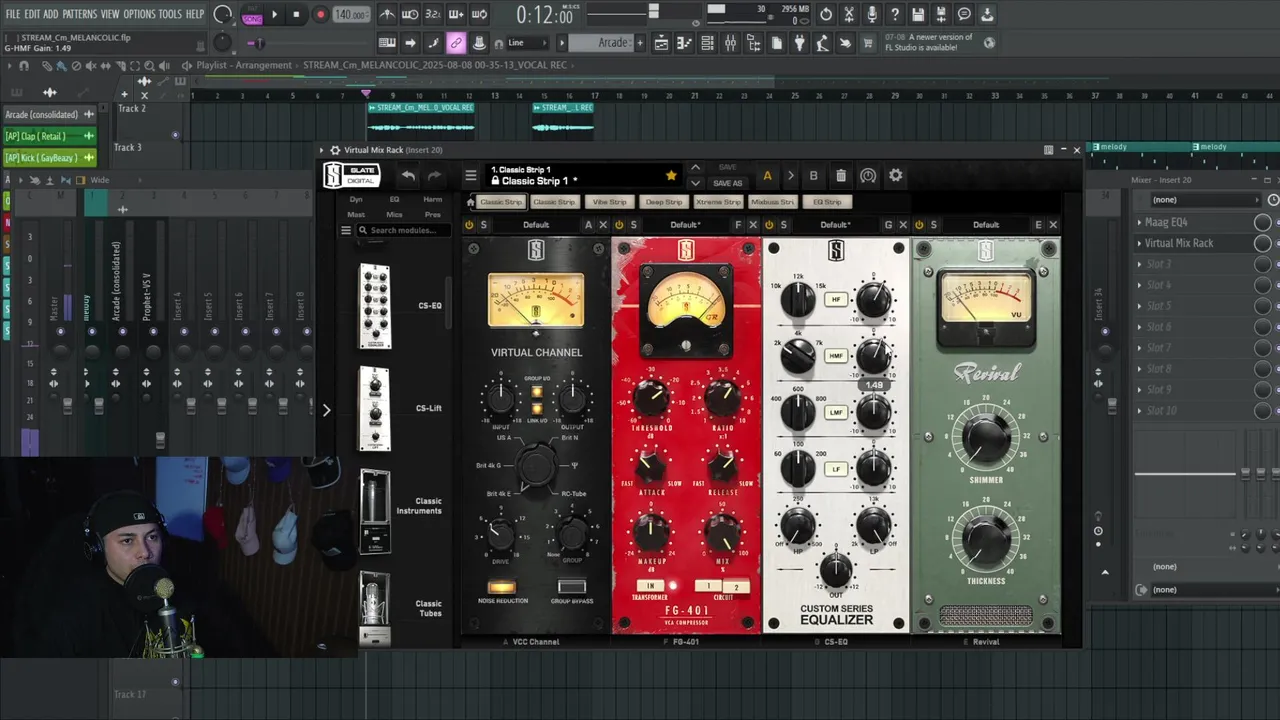The height and width of the screenshot is (720, 1280).
Task: Filter modules by Harm category
Action: click(x=432, y=199)
